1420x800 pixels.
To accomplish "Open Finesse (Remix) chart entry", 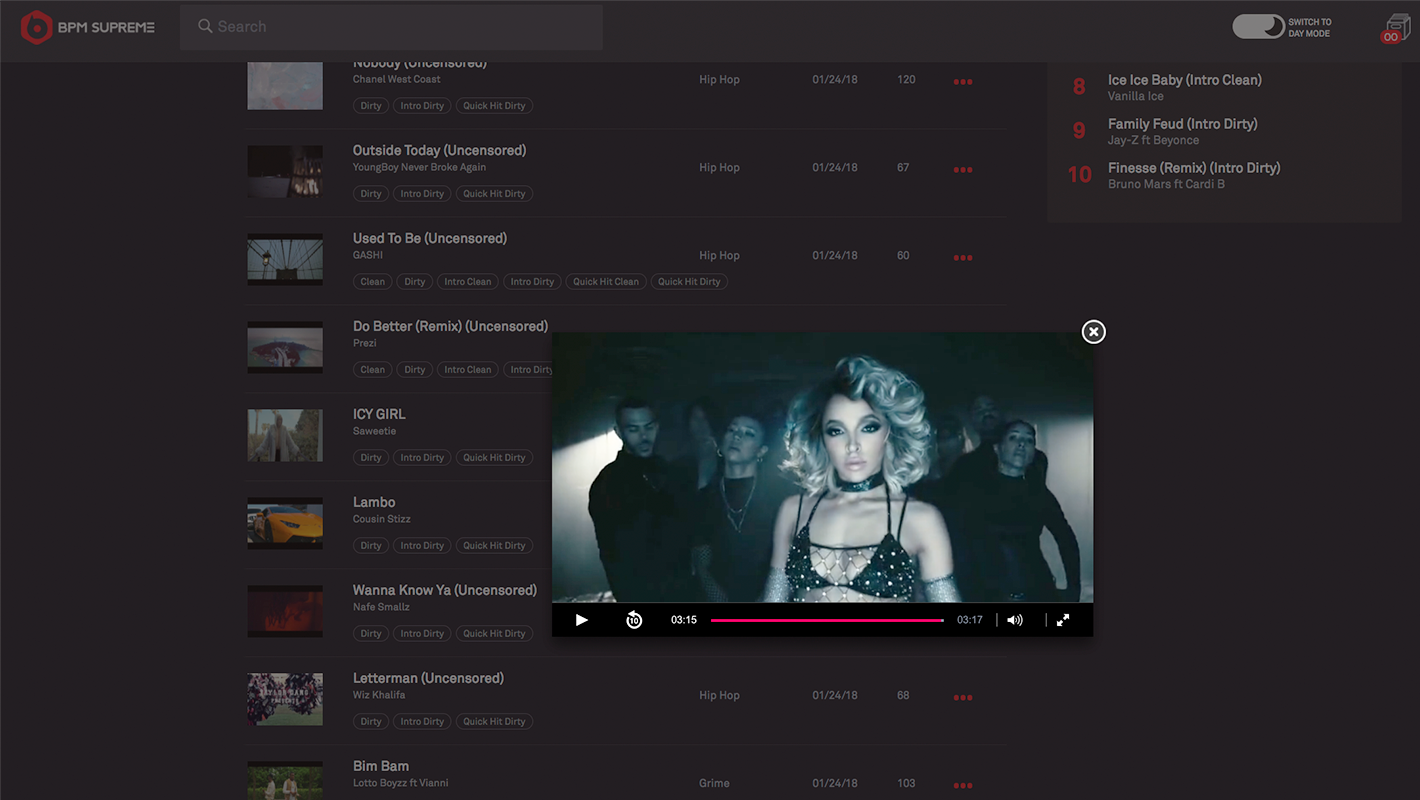I will (x=1193, y=168).
